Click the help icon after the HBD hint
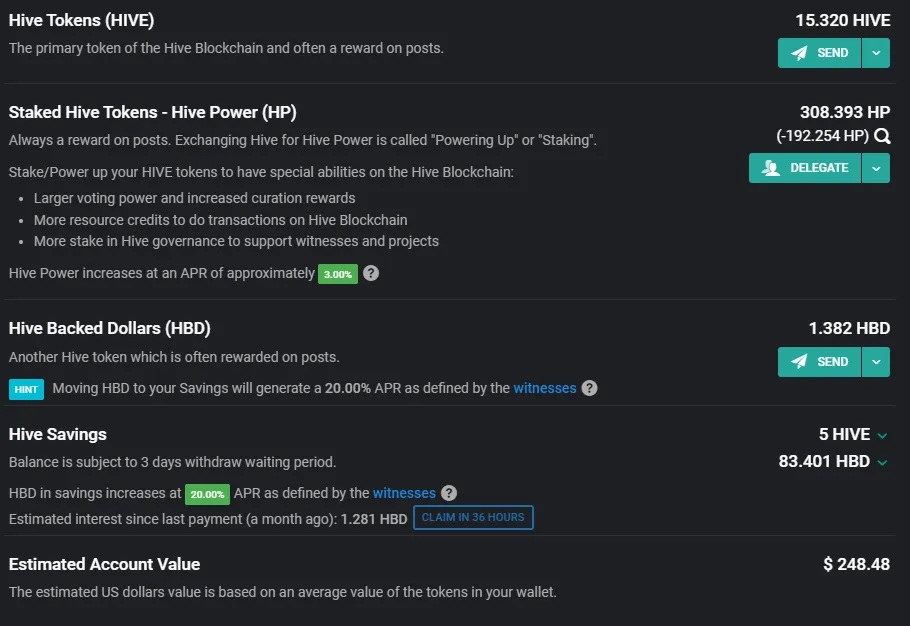Image resolution: width=910 pixels, height=626 pixels. coord(589,388)
